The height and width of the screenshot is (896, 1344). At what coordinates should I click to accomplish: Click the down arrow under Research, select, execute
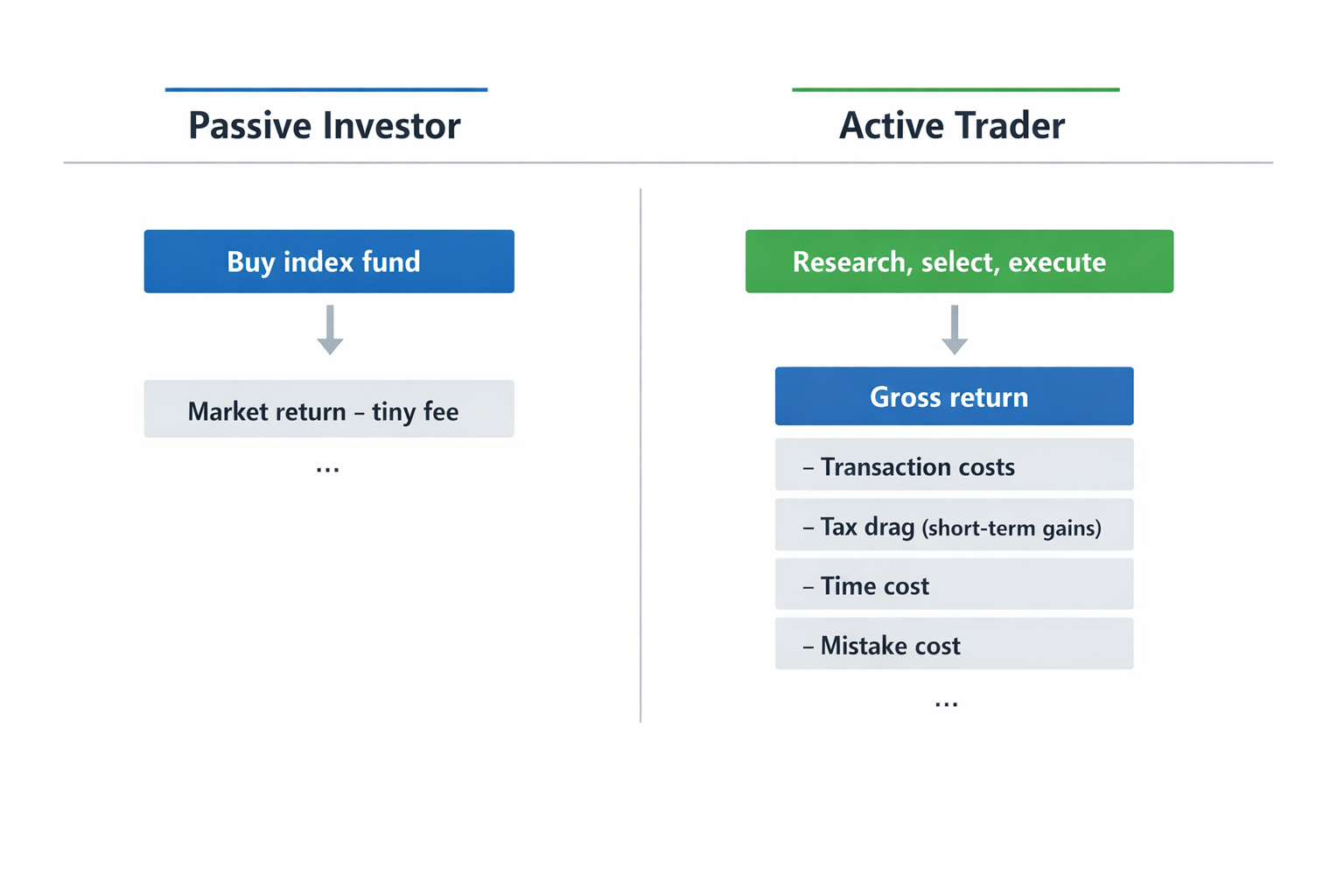click(955, 330)
